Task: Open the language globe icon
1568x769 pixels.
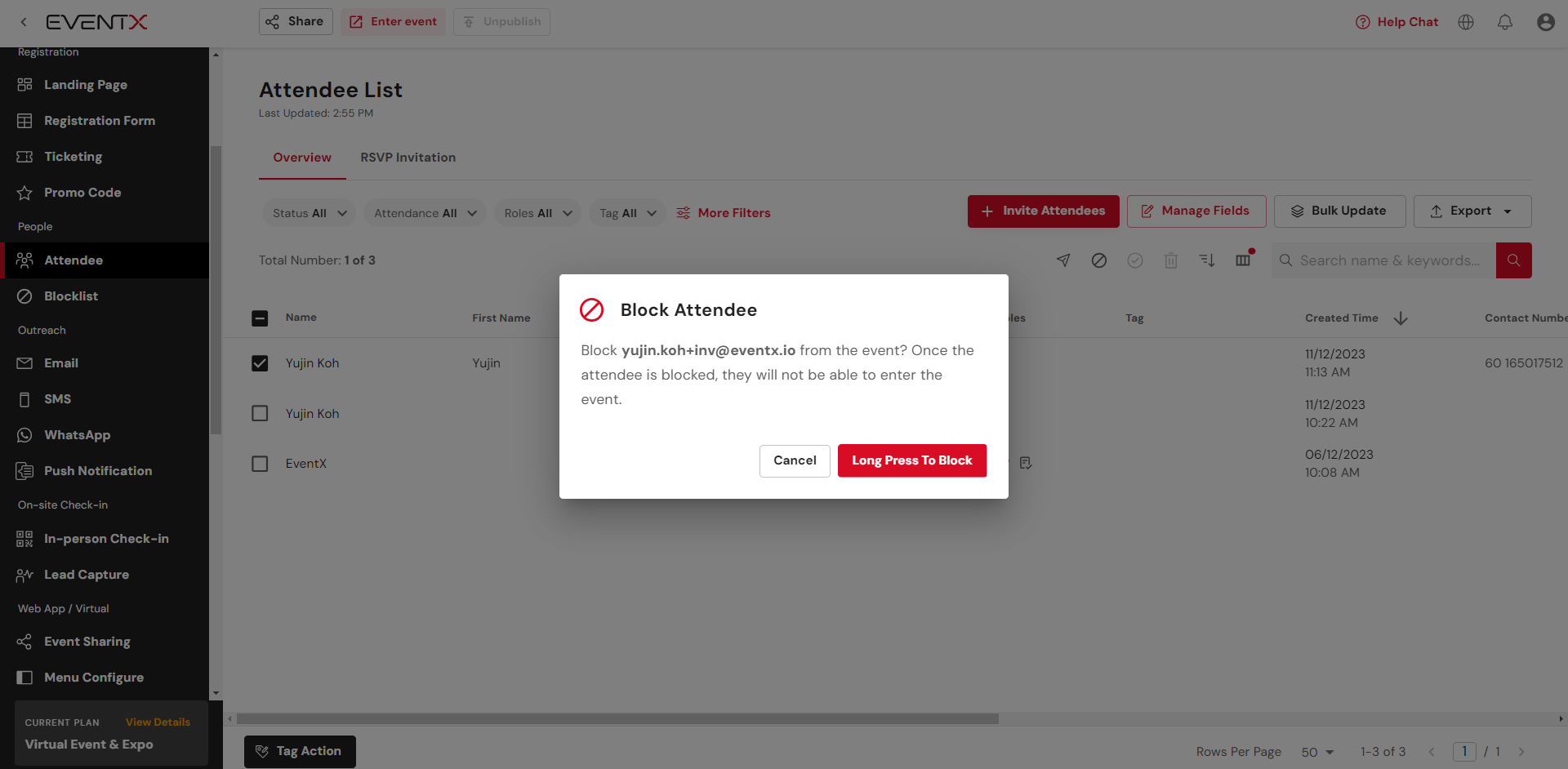Action: point(1466,22)
